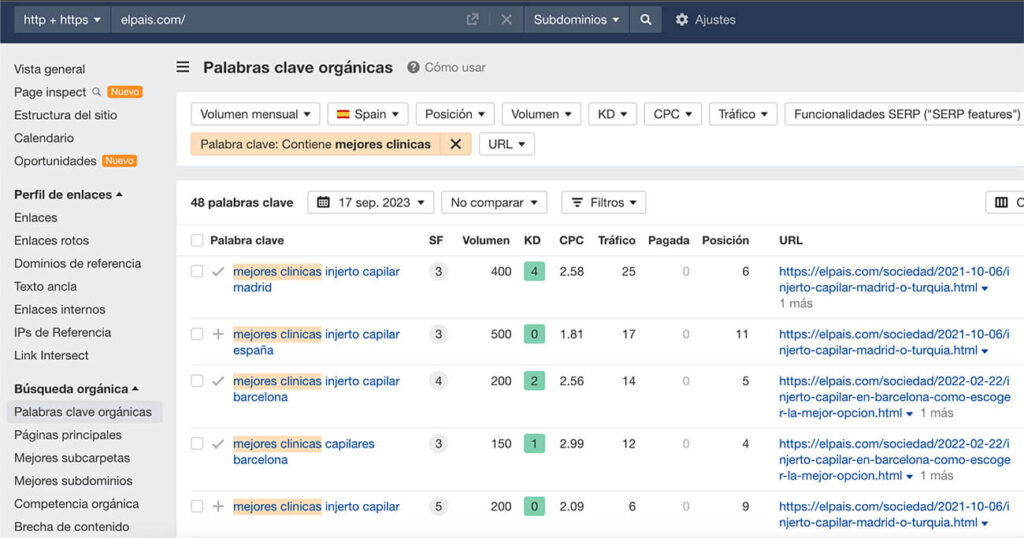This screenshot has height=538, width=1024.
Task: Check the last mejores clinicas injerto capilar row
Action: coord(197,507)
